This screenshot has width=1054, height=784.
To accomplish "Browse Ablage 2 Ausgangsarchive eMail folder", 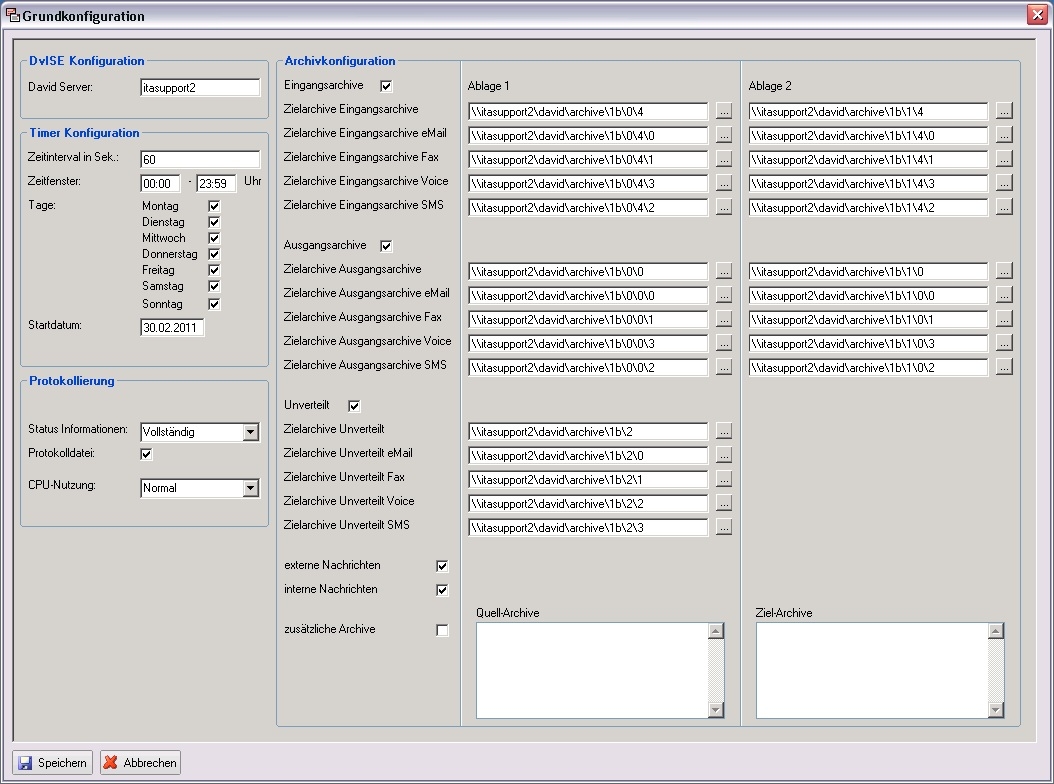I will click(1004, 296).
